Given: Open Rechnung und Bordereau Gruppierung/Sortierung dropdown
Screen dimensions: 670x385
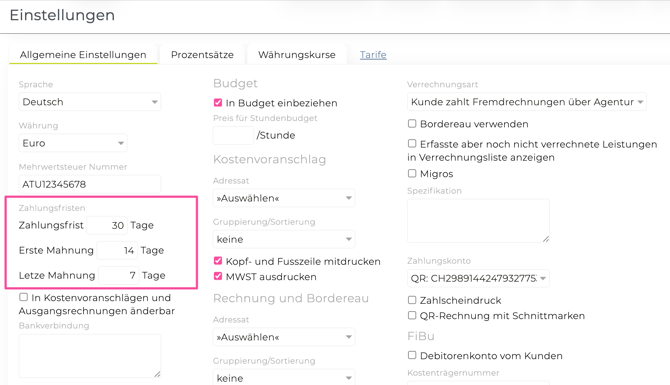Looking at the screenshot, I should (x=284, y=378).
